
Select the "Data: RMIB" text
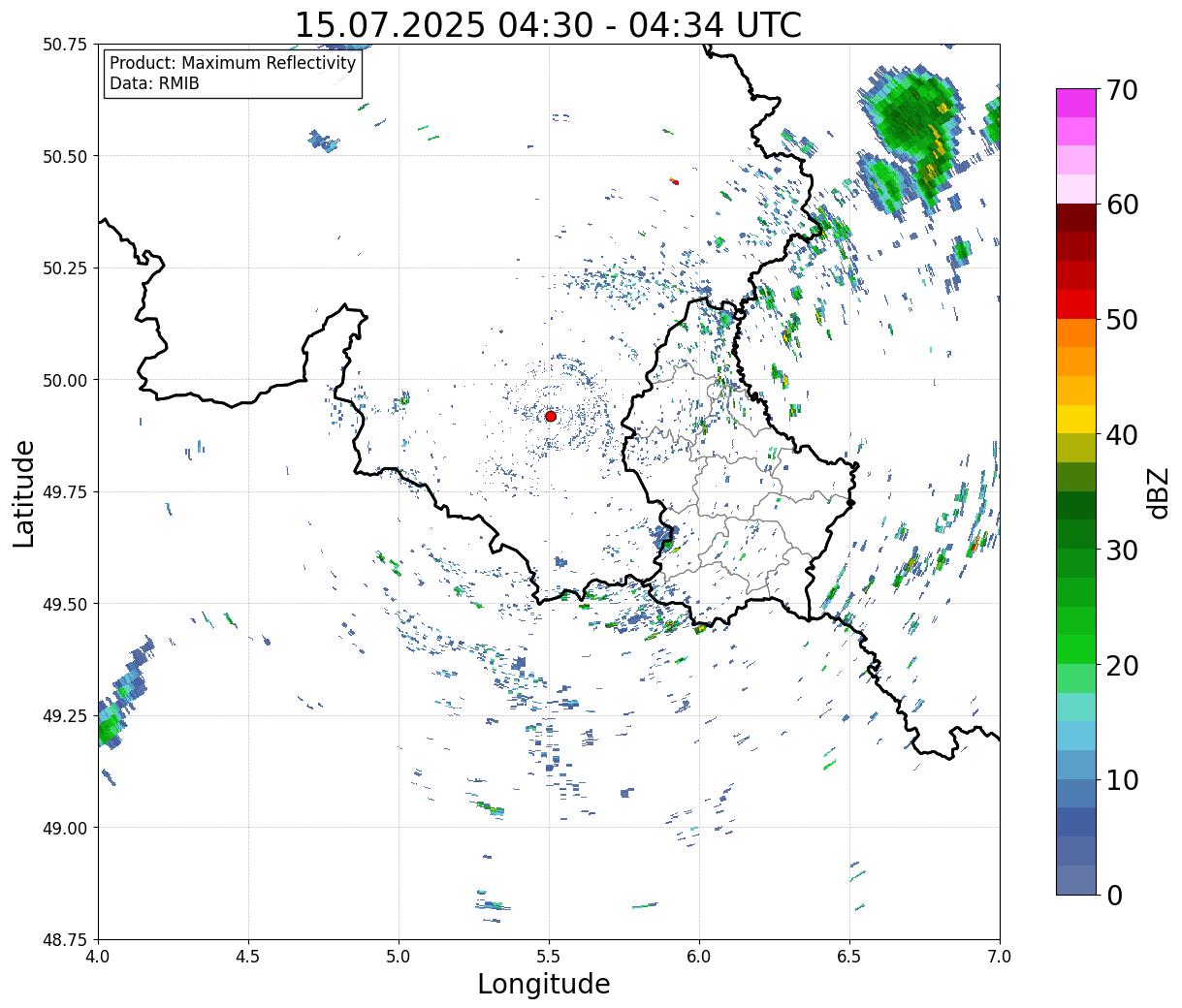click(154, 84)
